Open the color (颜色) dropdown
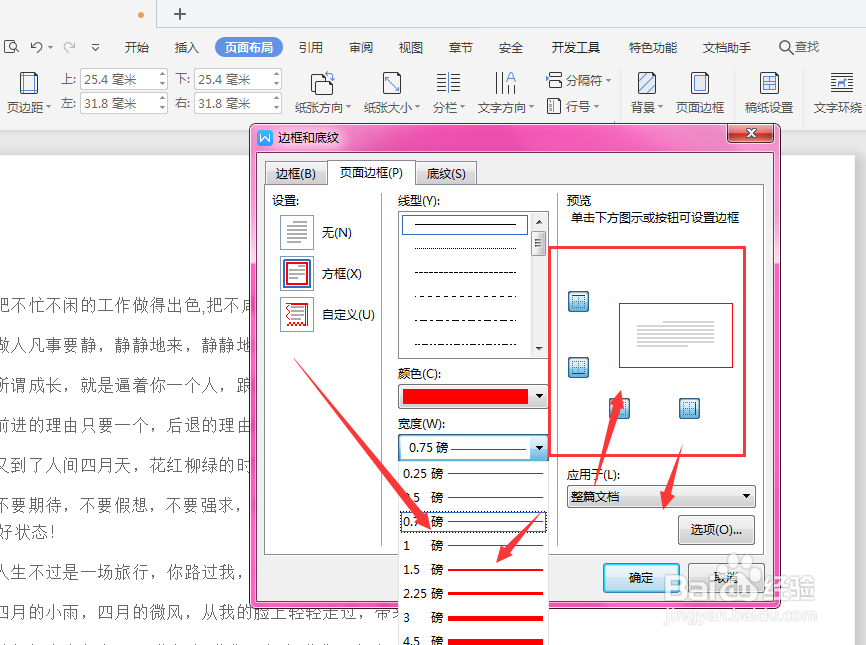Screen dimensions: 866x645 click(539, 396)
